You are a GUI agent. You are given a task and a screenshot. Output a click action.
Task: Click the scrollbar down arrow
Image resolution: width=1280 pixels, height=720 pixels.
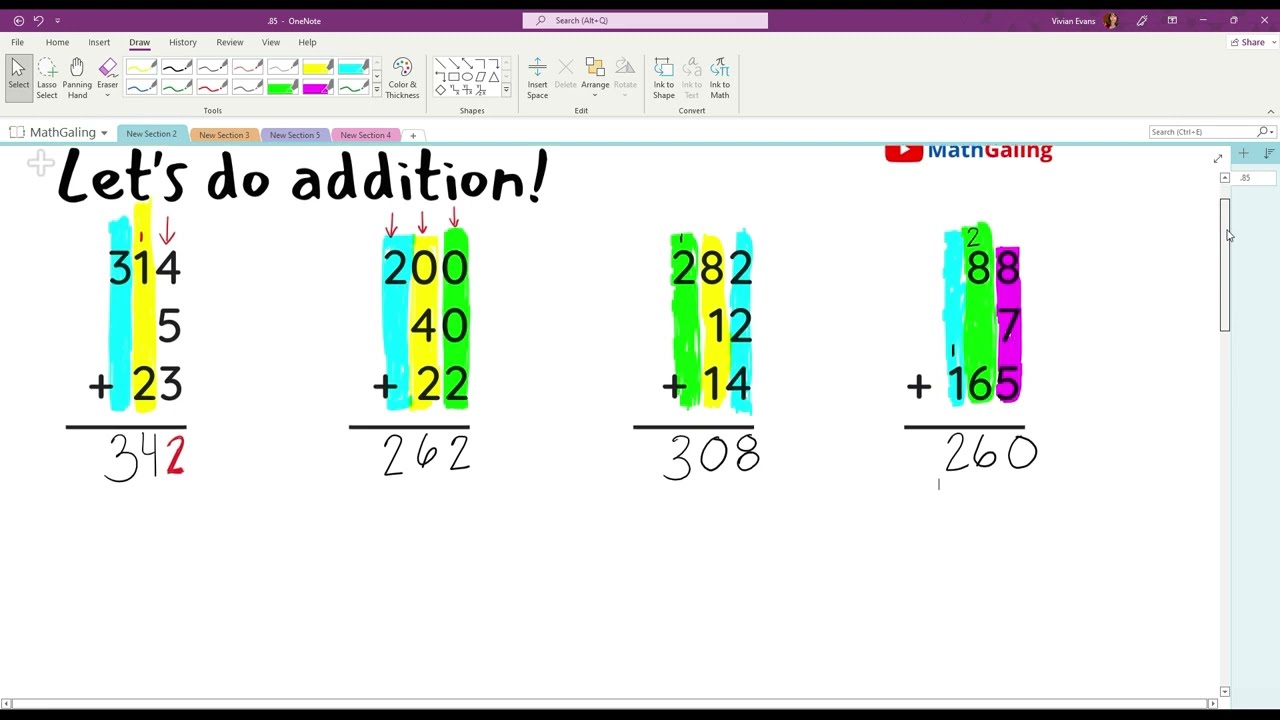[1225, 691]
